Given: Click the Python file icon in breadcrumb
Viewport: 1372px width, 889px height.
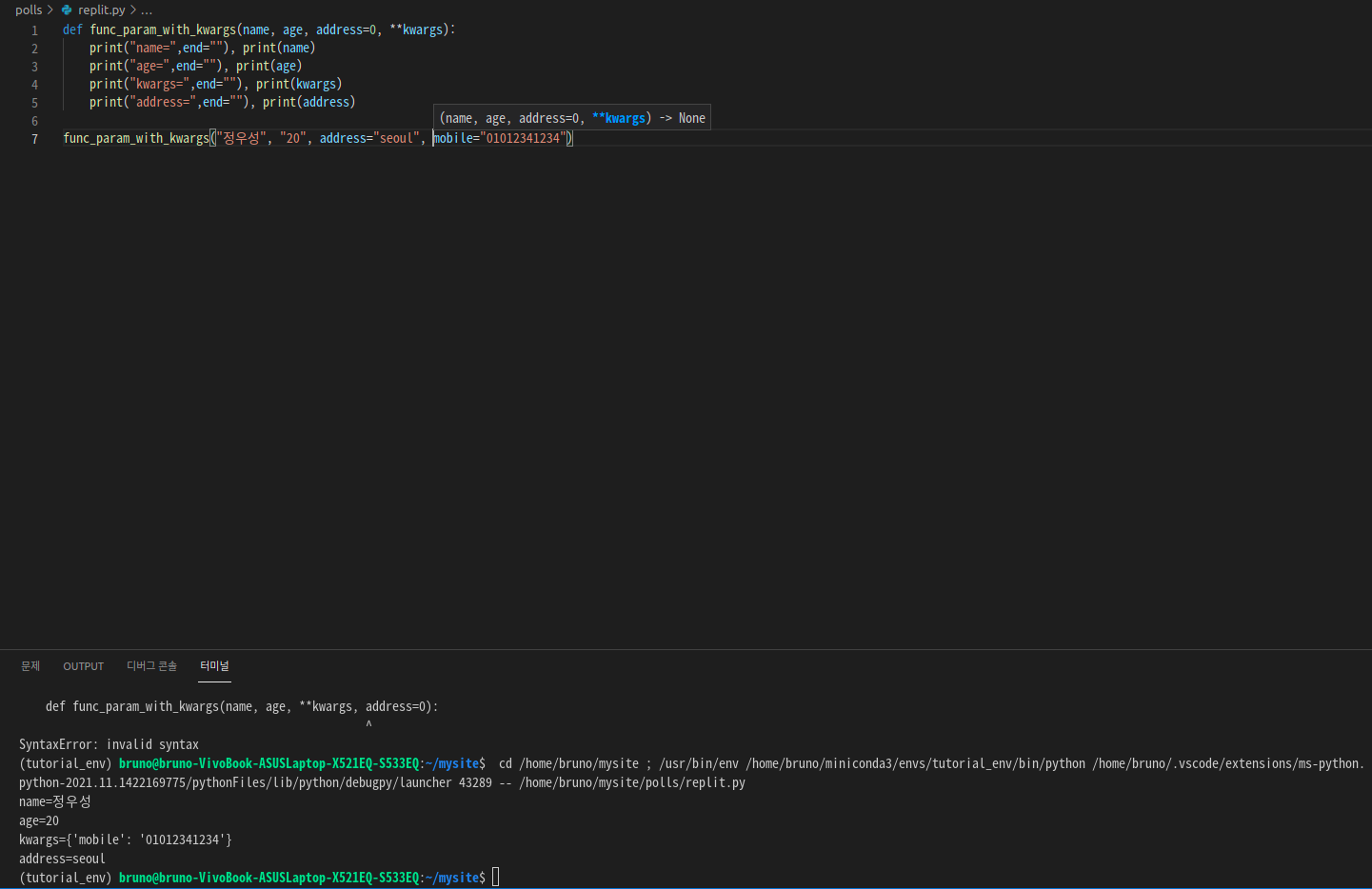Looking at the screenshot, I should tap(67, 10).
